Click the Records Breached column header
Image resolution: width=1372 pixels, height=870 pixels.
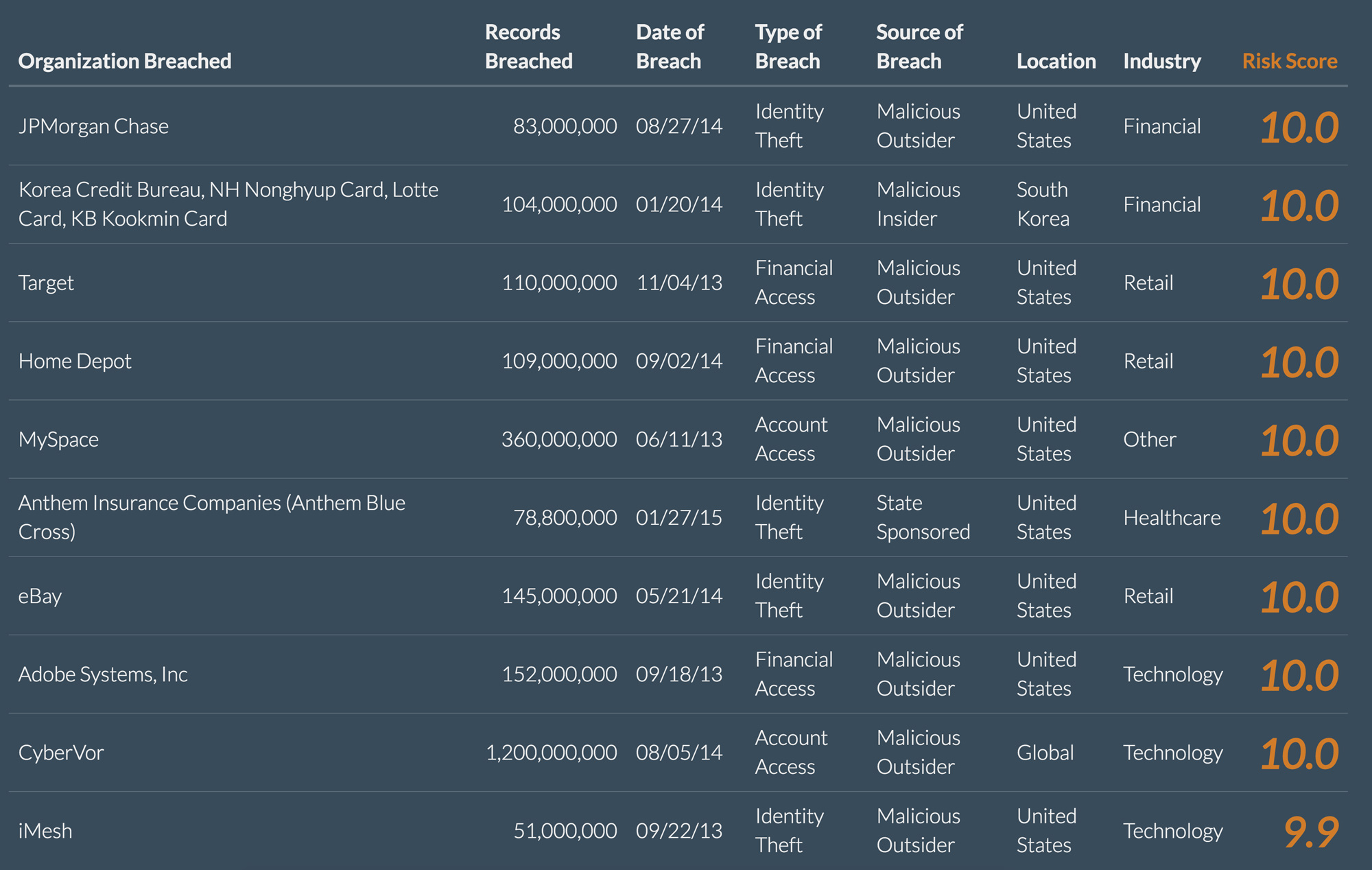[529, 47]
